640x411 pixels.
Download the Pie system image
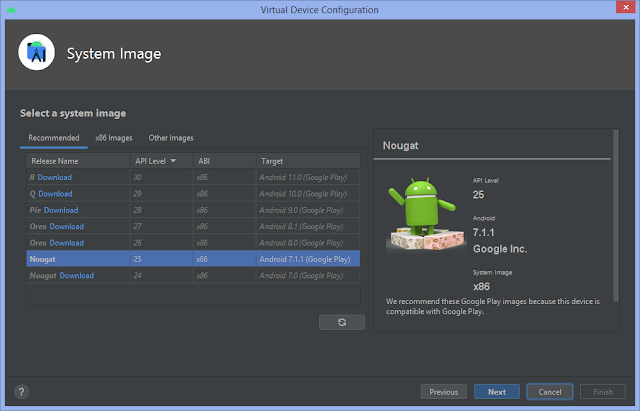coord(61,210)
